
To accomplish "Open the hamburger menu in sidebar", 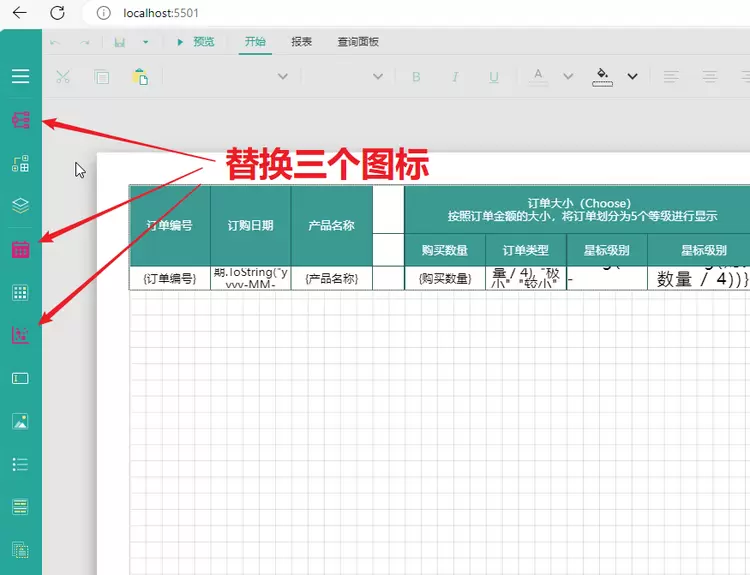I will [x=20, y=76].
